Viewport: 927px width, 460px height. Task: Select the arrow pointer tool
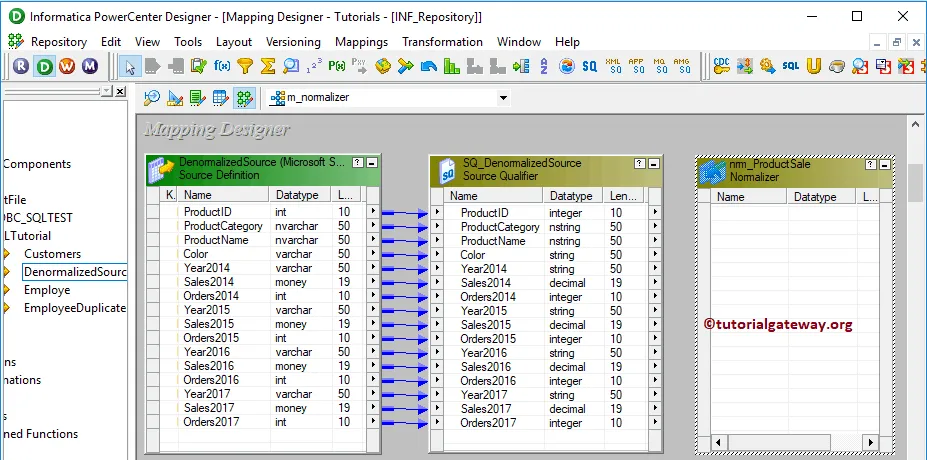(129, 66)
